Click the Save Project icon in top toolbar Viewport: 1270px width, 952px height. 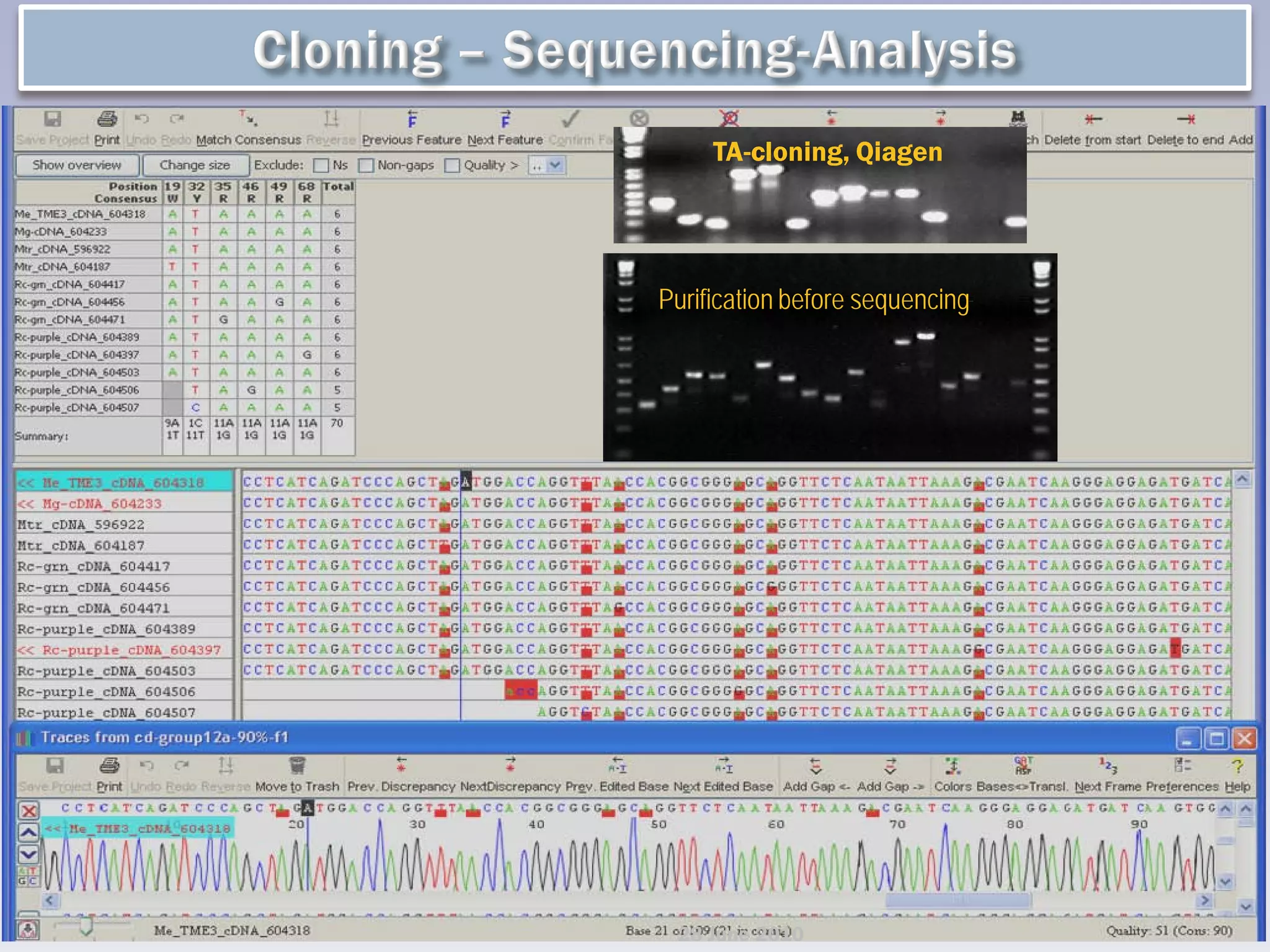pos(53,118)
